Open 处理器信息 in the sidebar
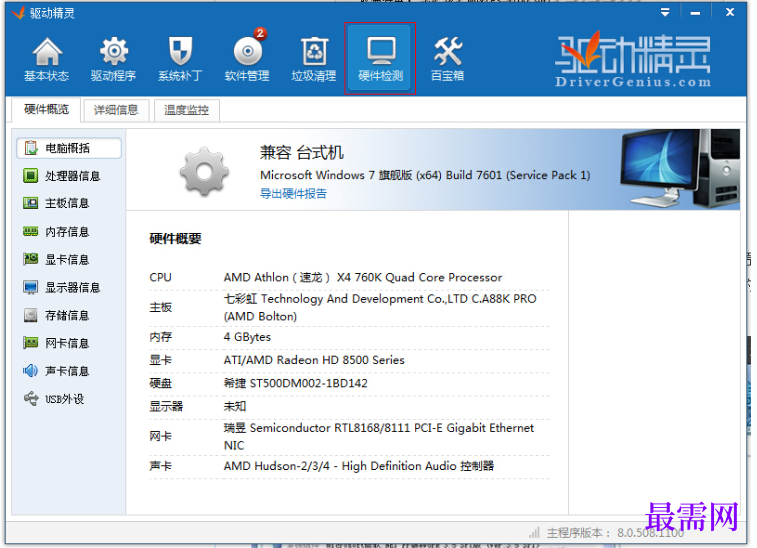Screen dimensions: 757x548 62,176
